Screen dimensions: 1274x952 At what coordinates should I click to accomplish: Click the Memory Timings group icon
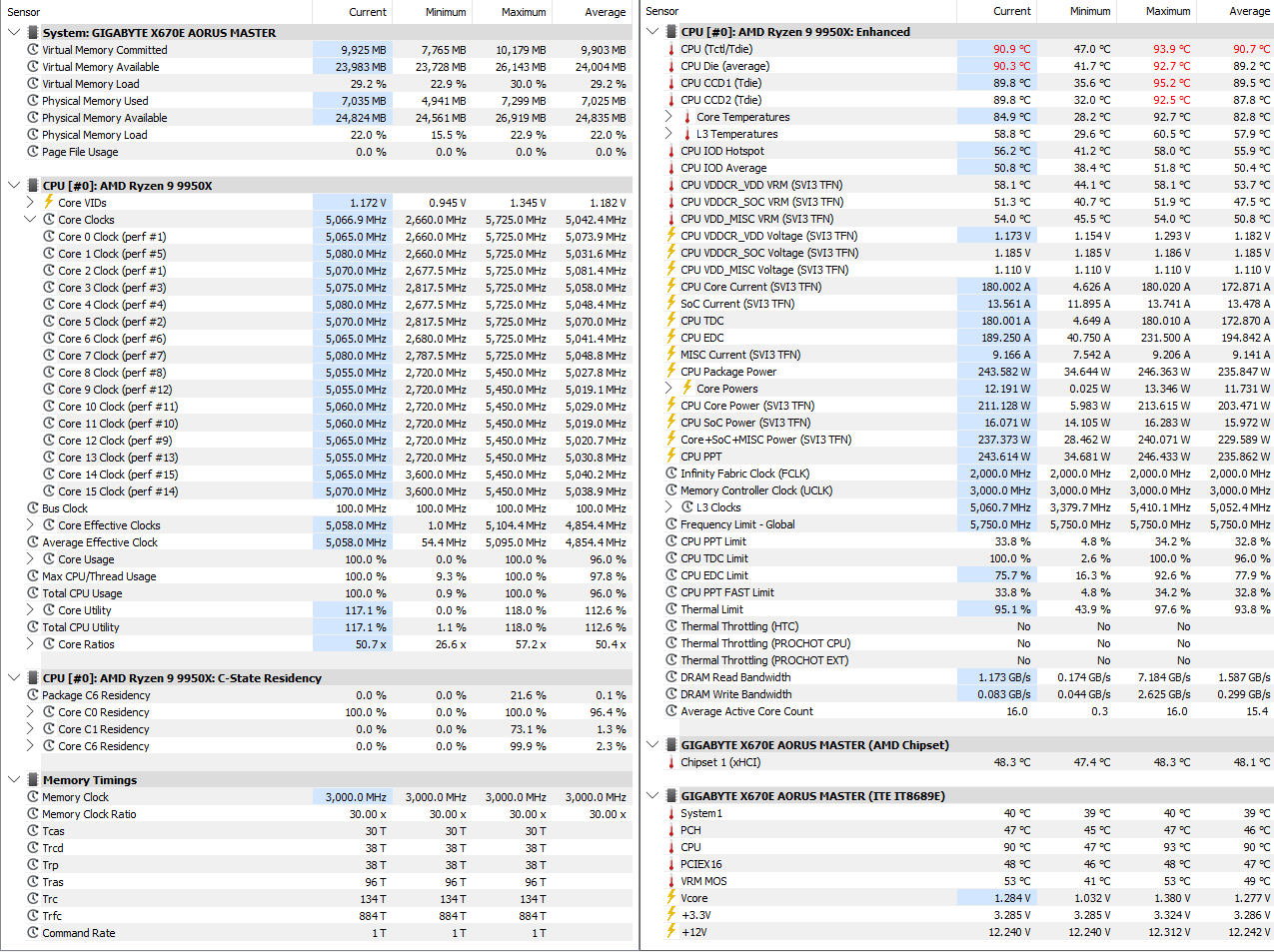coord(33,780)
